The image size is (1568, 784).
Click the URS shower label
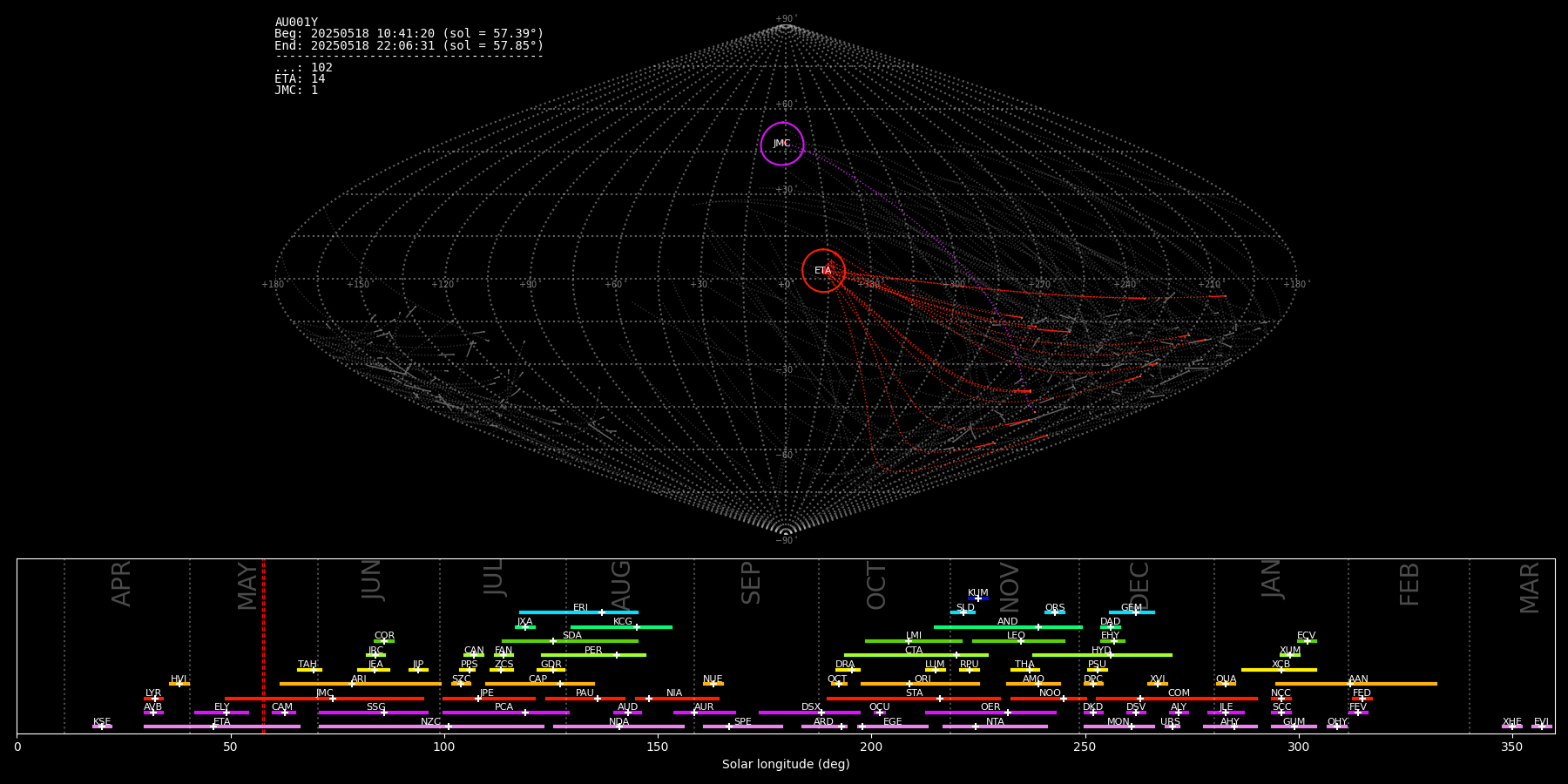point(1170,722)
